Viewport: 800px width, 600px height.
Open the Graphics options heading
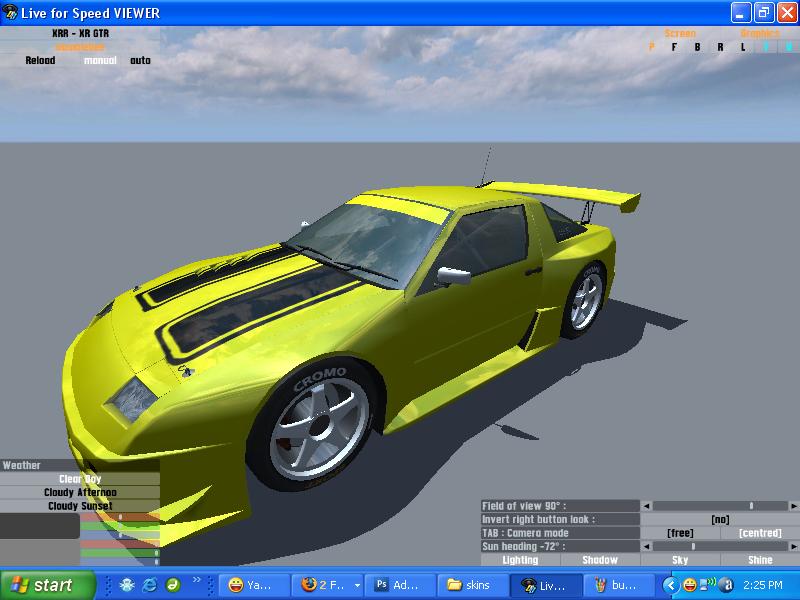760,34
